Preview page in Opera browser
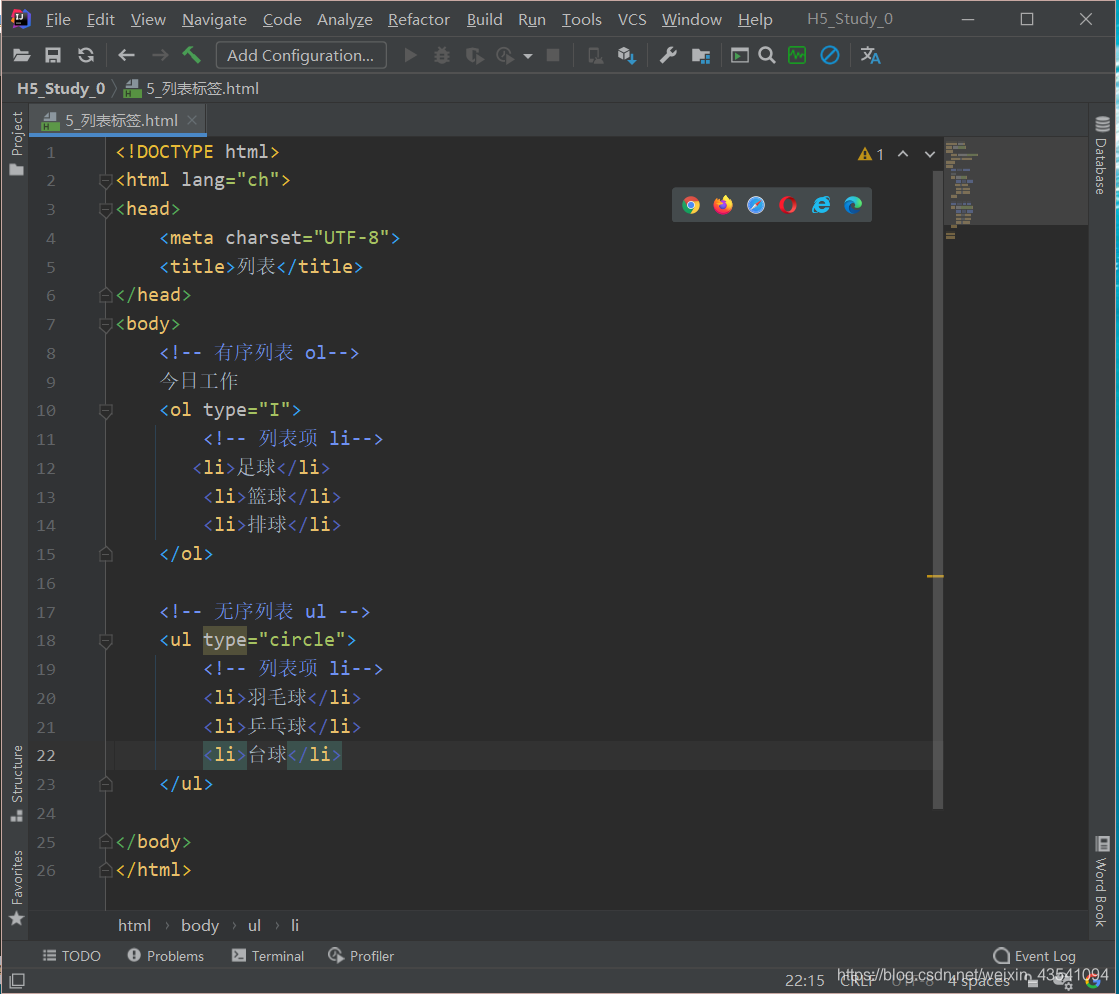 click(x=788, y=206)
